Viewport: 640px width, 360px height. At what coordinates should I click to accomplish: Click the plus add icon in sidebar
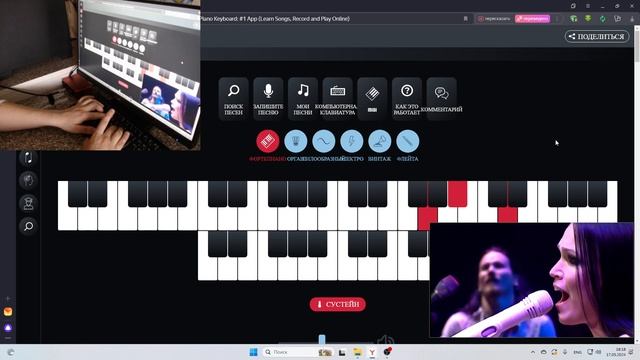point(8,299)
